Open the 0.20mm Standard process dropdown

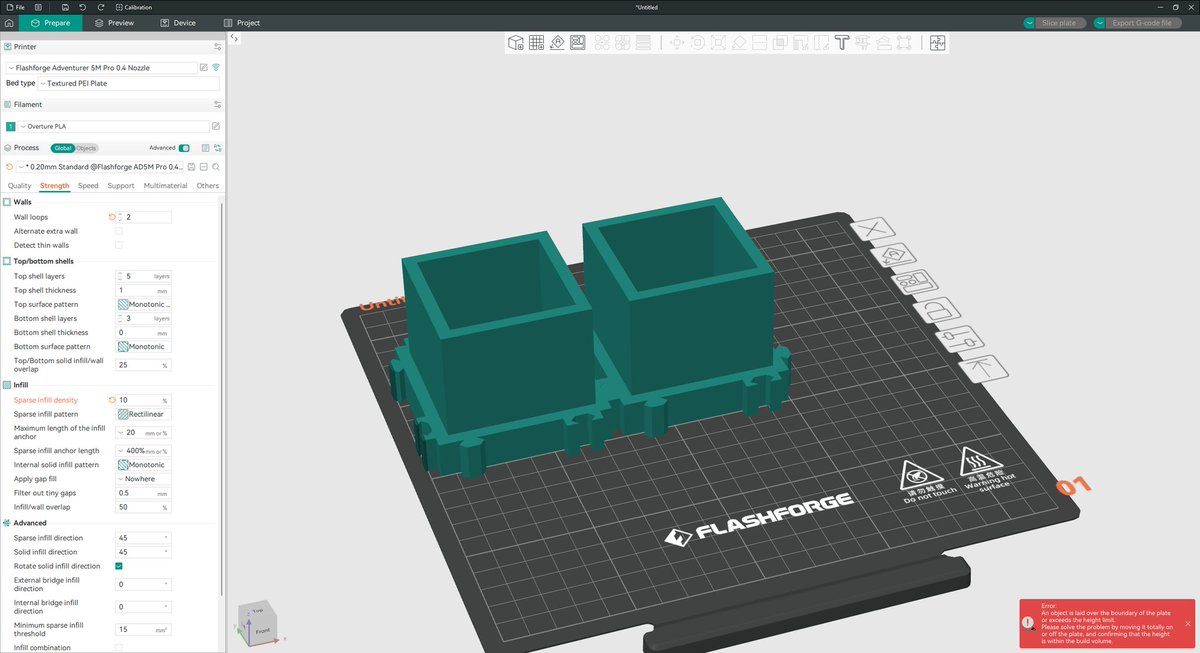click(x=100, y=167)
